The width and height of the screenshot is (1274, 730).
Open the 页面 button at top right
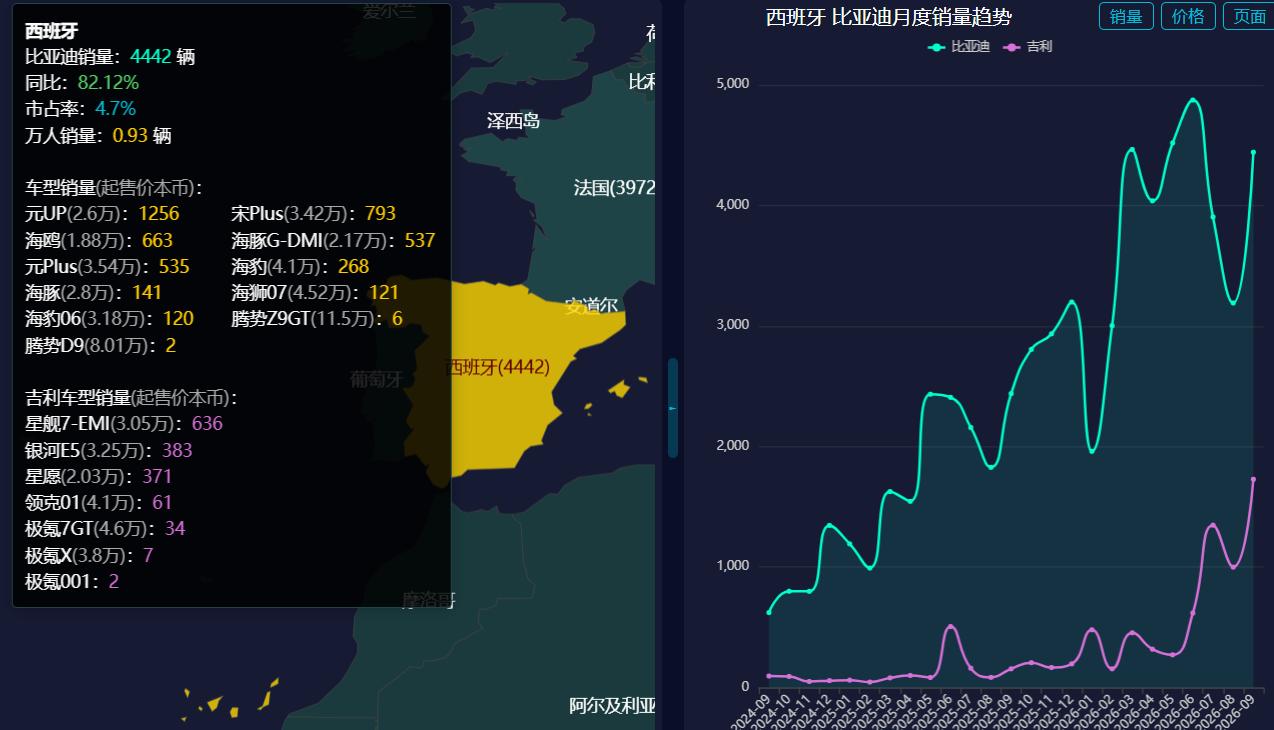pyautogui.click(x=1248, y=16)
